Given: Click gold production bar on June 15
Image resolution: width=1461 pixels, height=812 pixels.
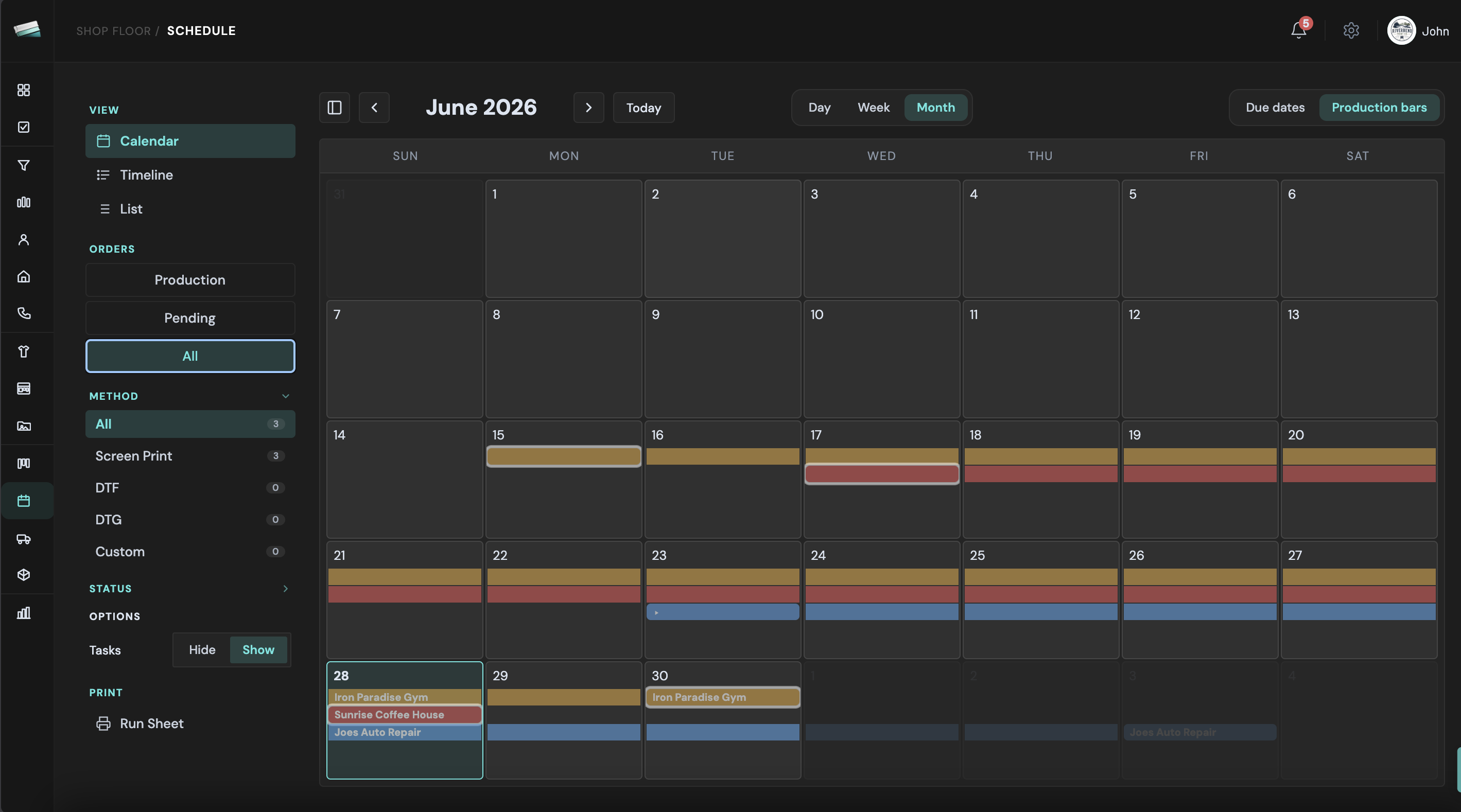Looking at the screenshot, I should pos(564,456).
